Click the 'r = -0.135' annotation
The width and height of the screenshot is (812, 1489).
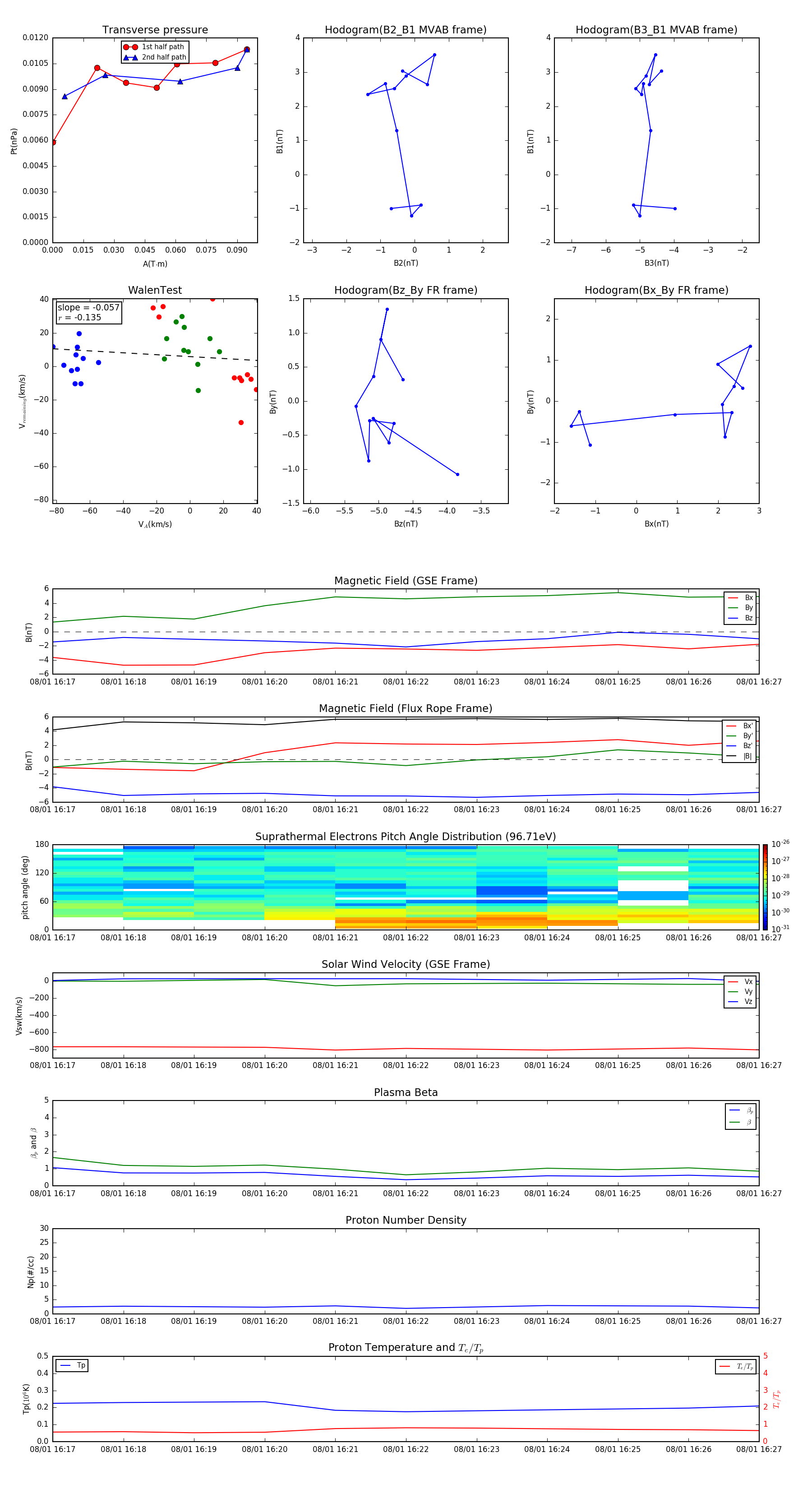point(80,317)
